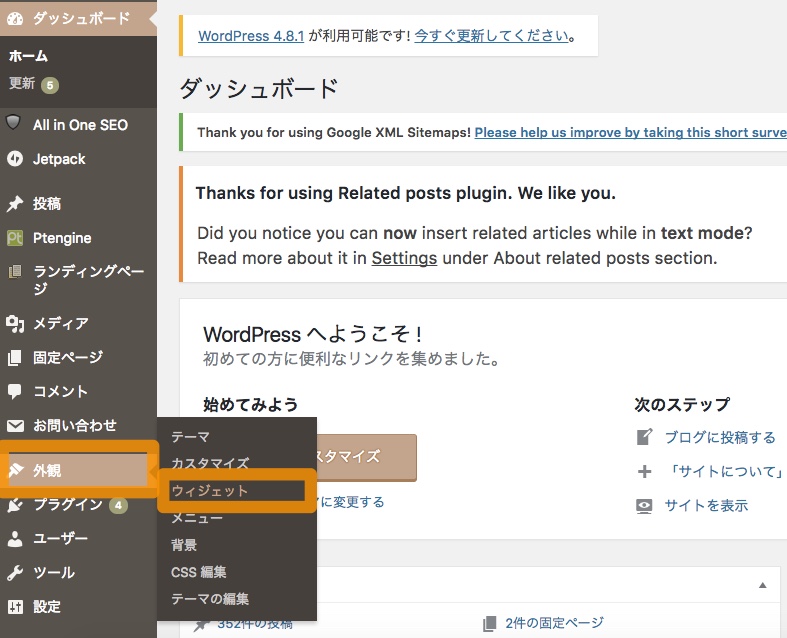Click the ブログに投稿する link

click(720, 437)
